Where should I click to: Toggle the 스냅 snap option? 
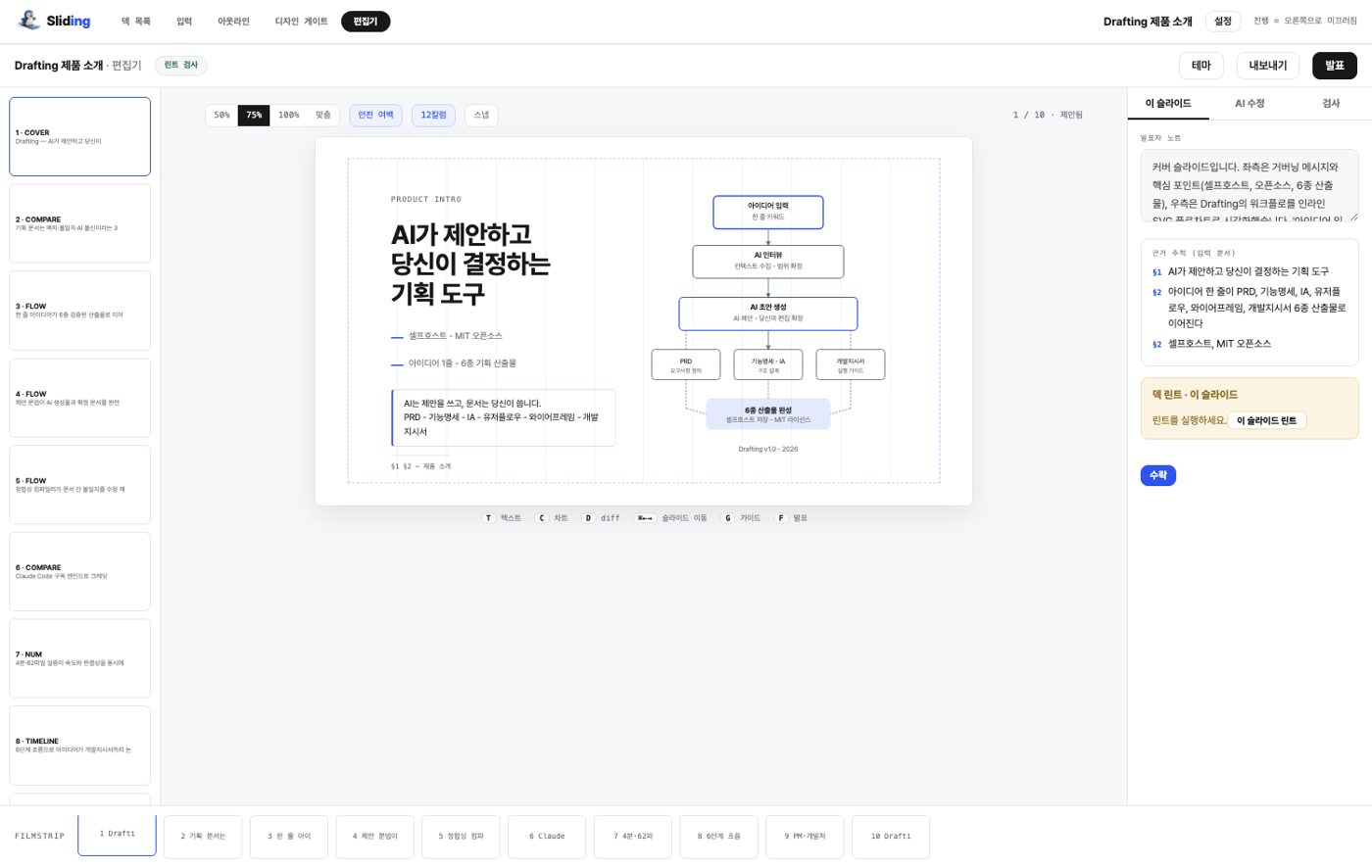(481, 116)
